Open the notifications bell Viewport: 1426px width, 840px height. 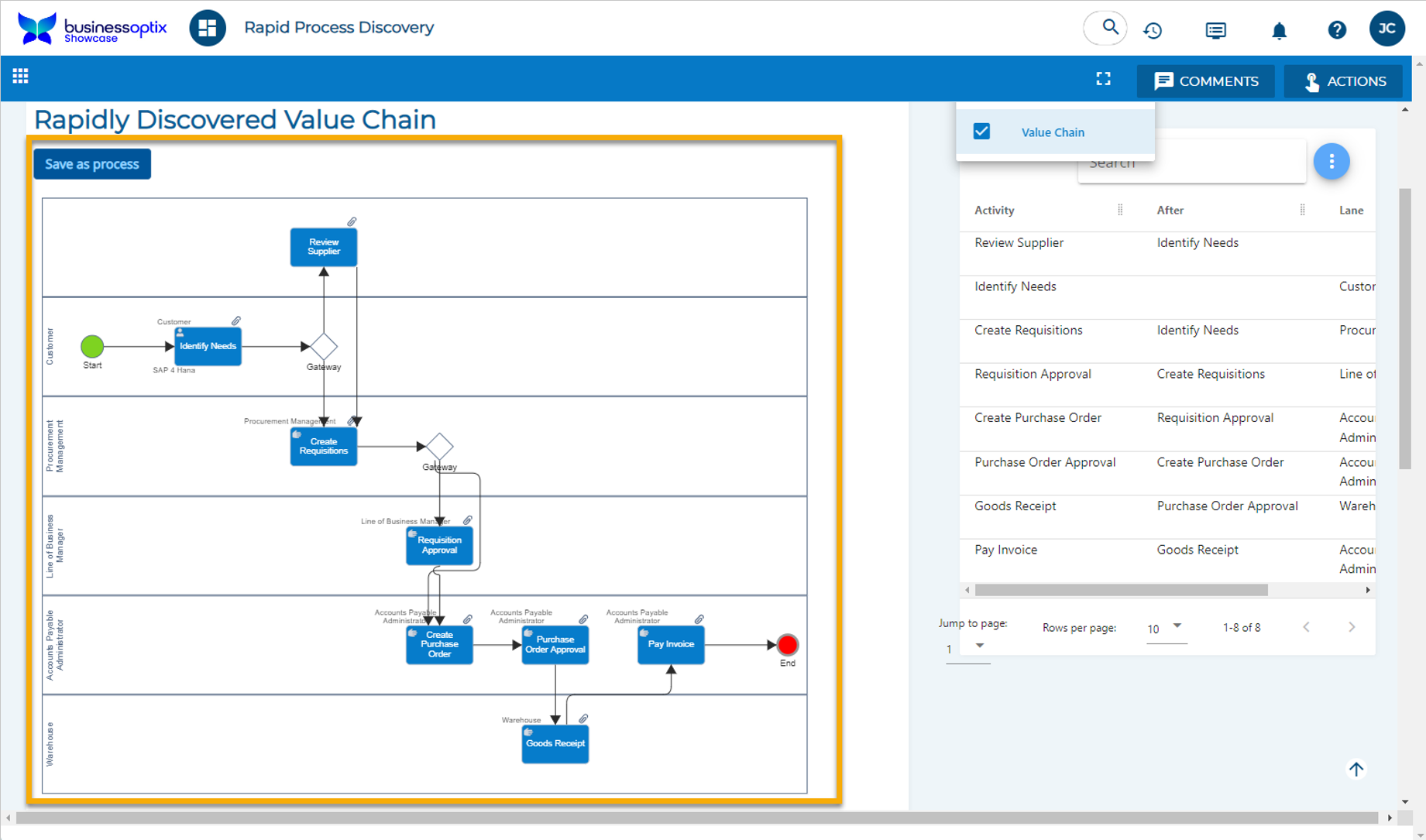click(1279, 30)
